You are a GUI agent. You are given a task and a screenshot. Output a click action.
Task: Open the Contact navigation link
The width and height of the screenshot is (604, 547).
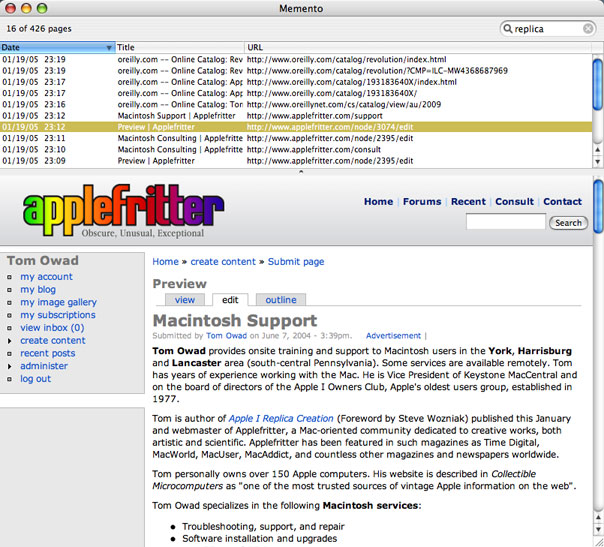click(x=562, y=201)
